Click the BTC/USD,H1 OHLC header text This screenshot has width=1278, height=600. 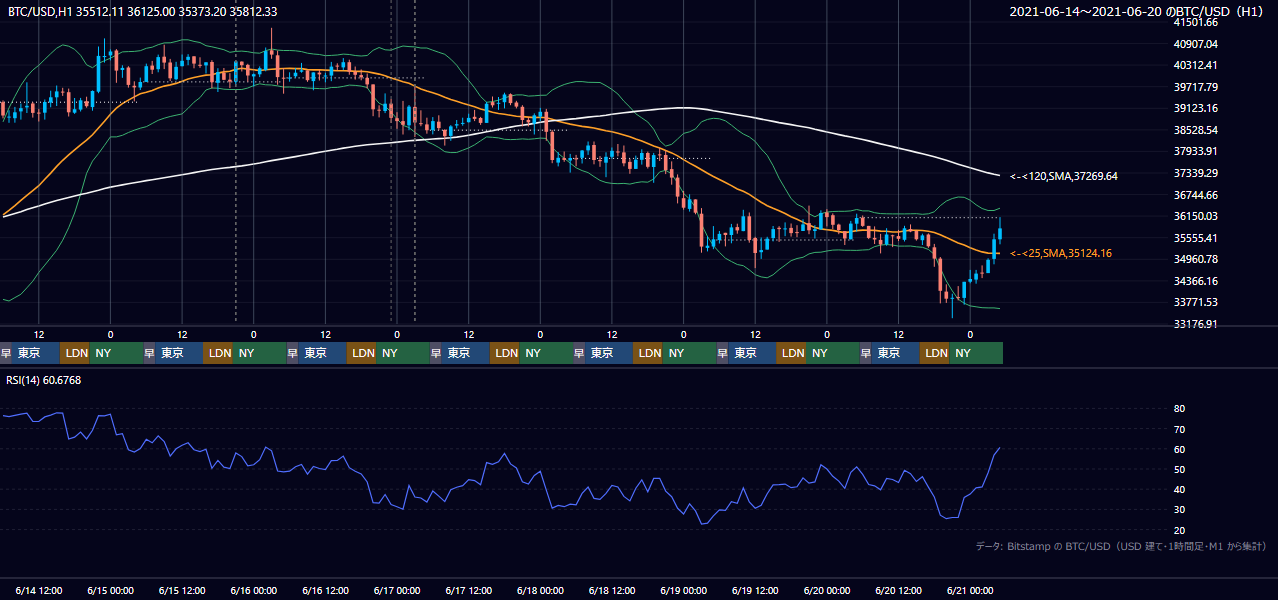(x=142, y=12)
